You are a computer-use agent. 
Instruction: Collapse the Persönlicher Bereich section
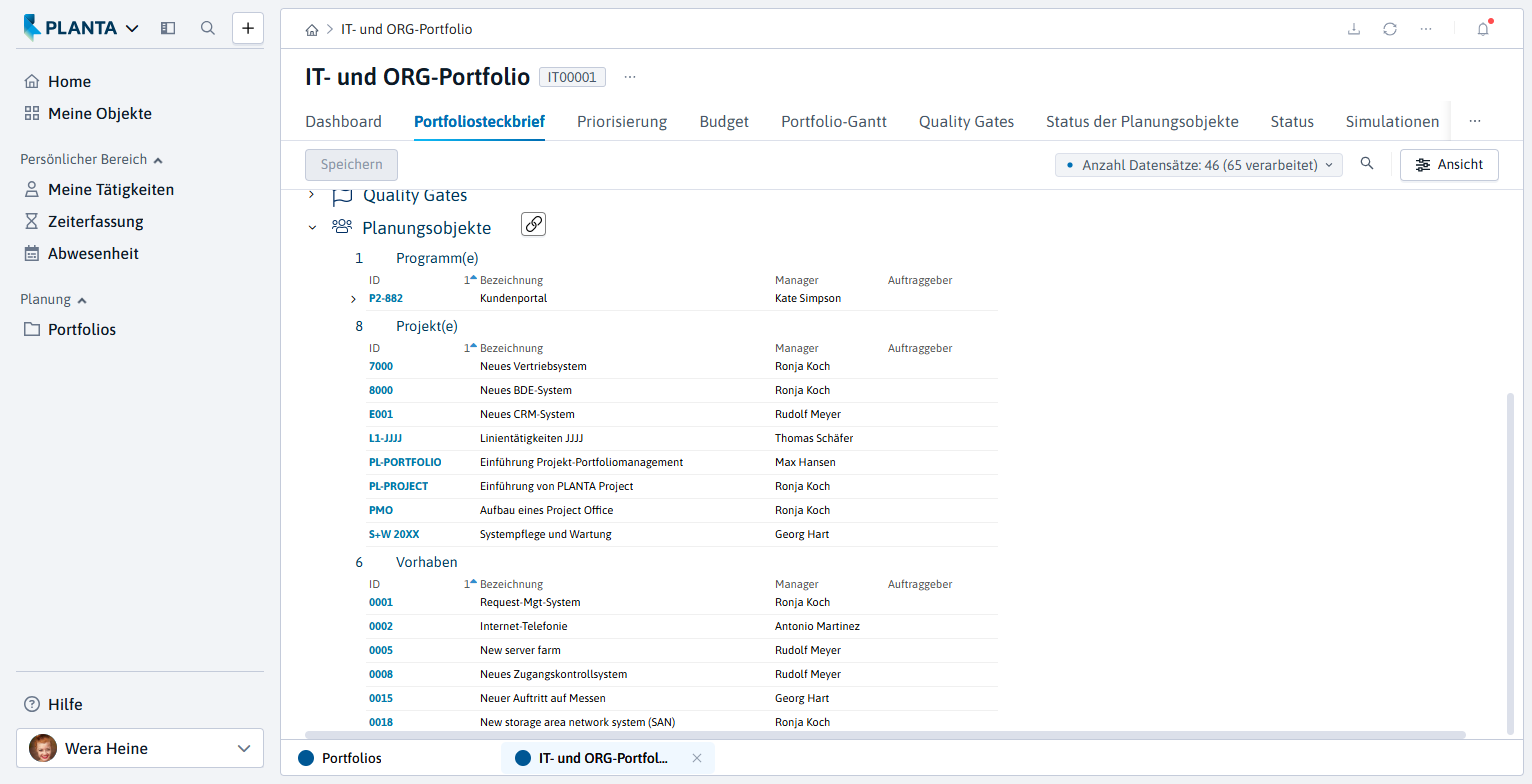[x=91, y=159]
